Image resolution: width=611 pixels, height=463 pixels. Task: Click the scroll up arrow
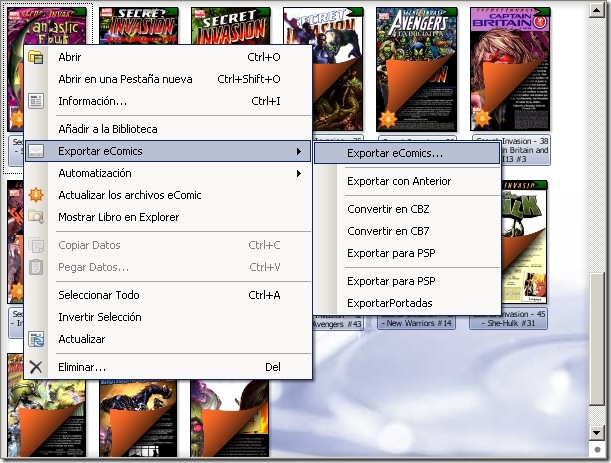[597, 9]
